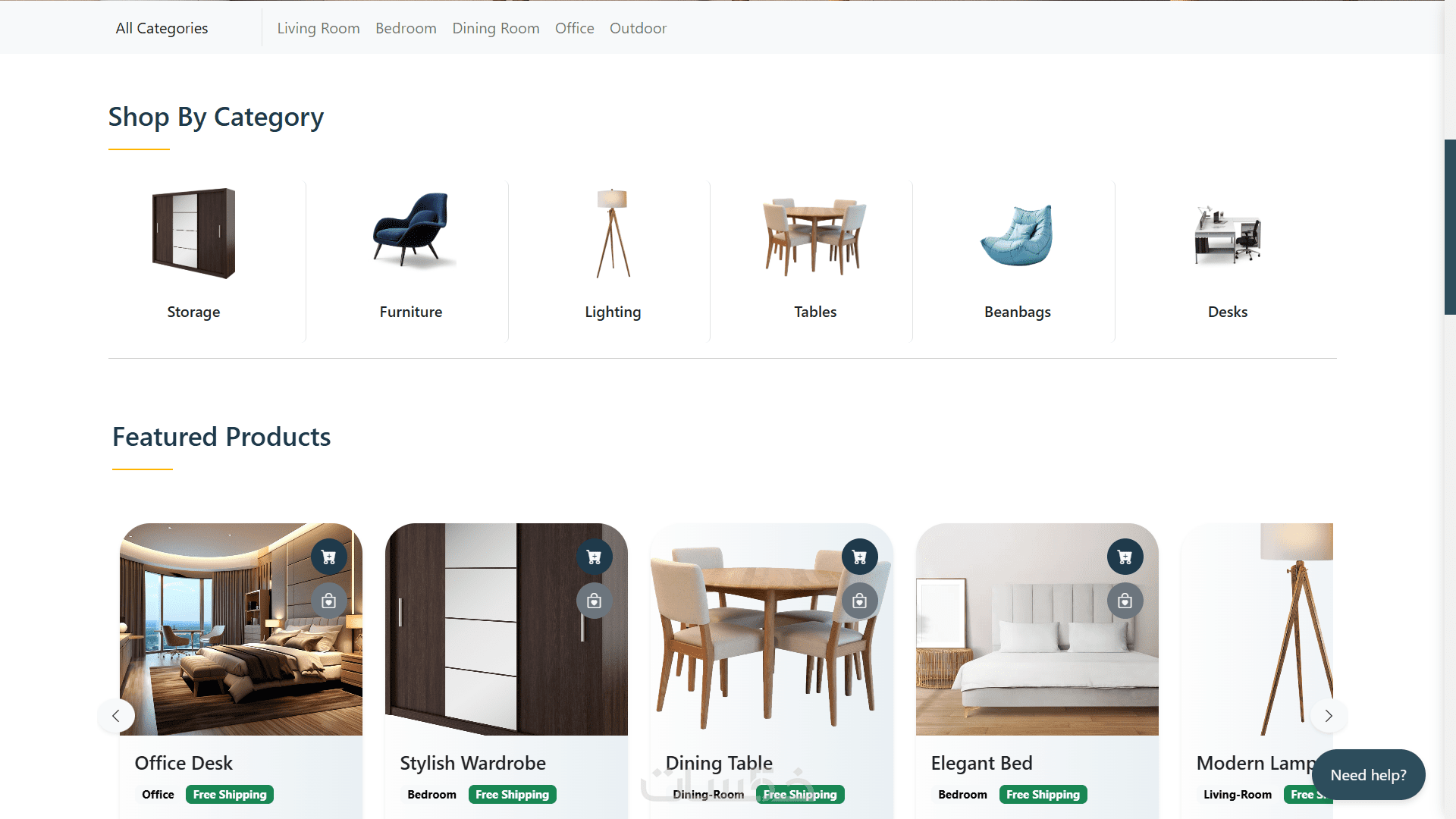Add Stylish Wardrobe to cart icon
Image resolution: width=1456 pixels, height=819 pixels.
(594, 557)
